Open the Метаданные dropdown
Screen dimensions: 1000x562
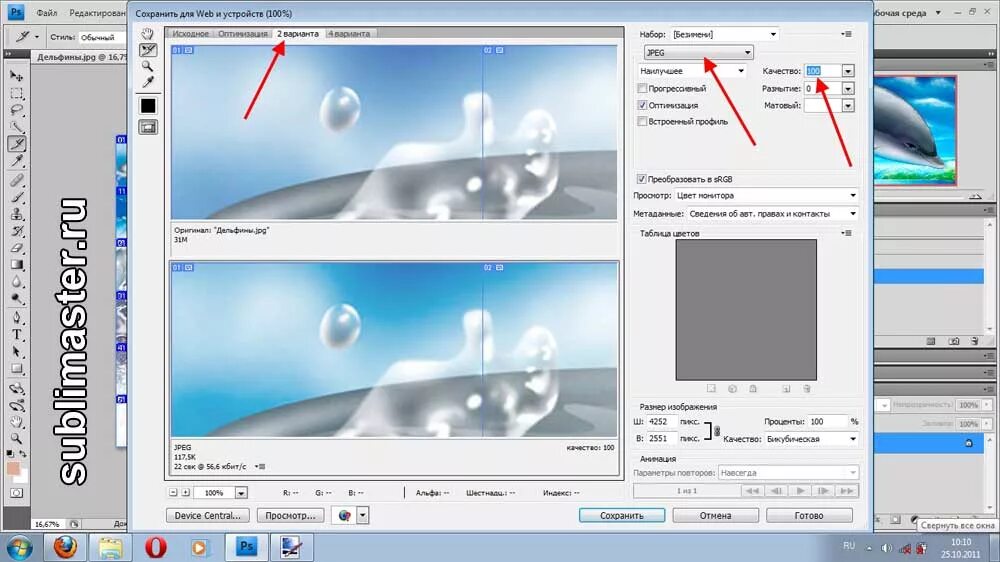[x=772, y=214]
